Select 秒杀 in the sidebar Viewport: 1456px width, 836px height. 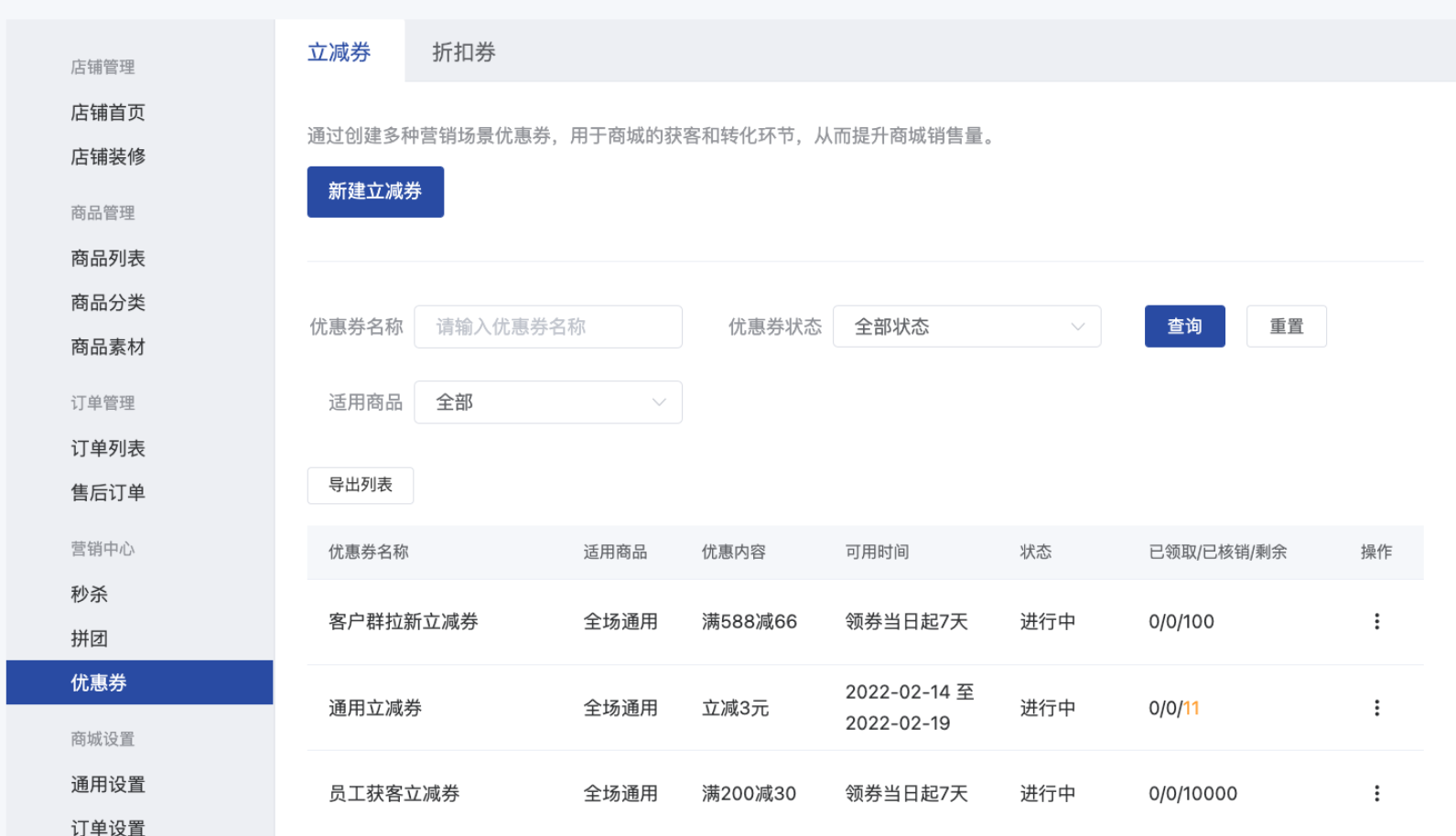tap(89, 594)
